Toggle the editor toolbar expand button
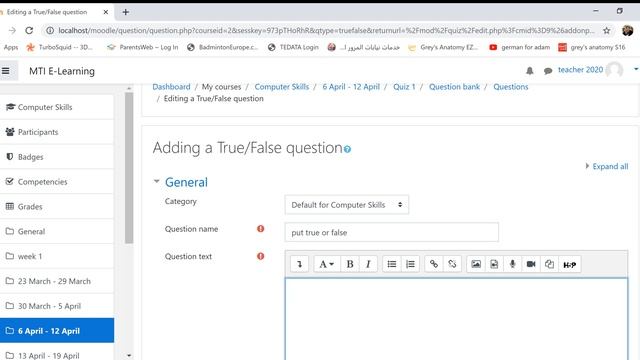640x360 pixels. pos(299,264)
